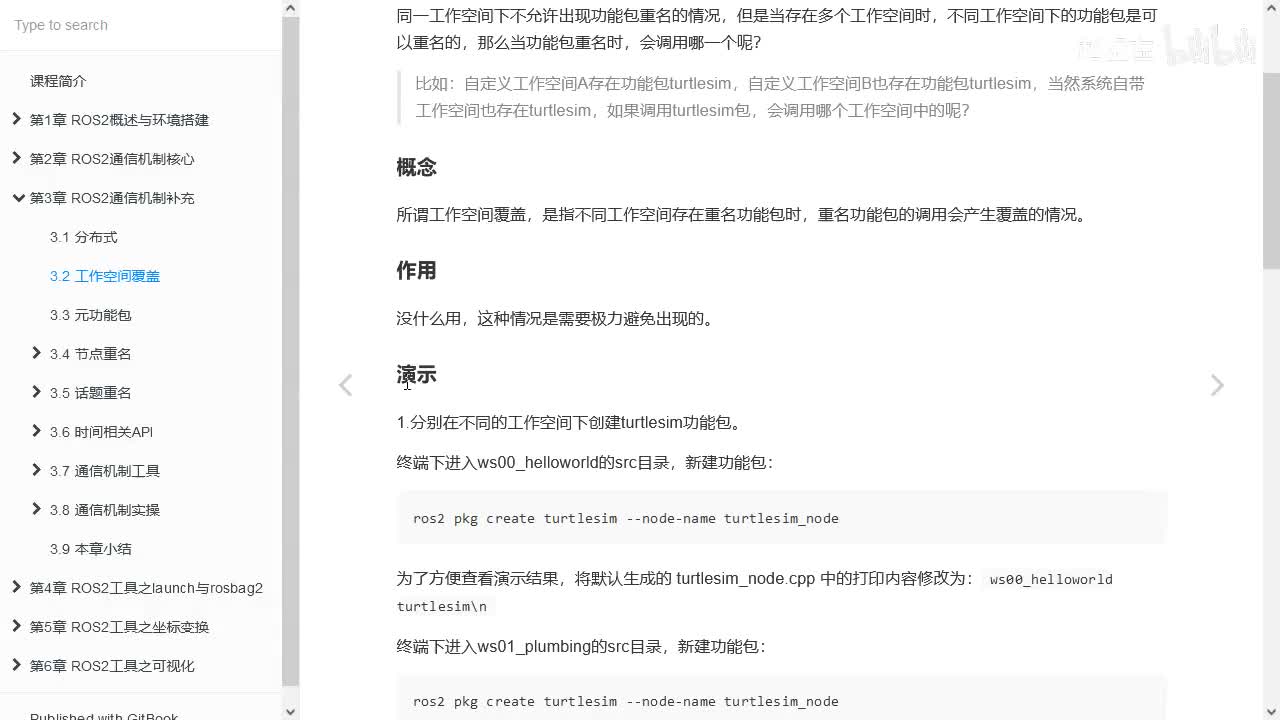Click the main page scrollbar thumb
Image resolution: width=1280 pixels, height=720 pixels.
tap(1271, 170)
